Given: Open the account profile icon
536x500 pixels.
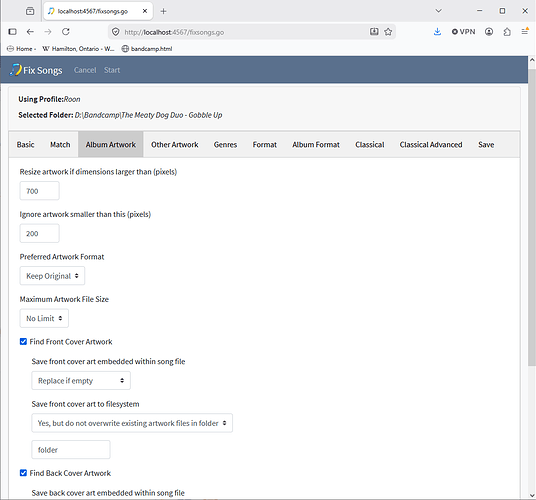Looking at the screenshot, I should point(489,32).
